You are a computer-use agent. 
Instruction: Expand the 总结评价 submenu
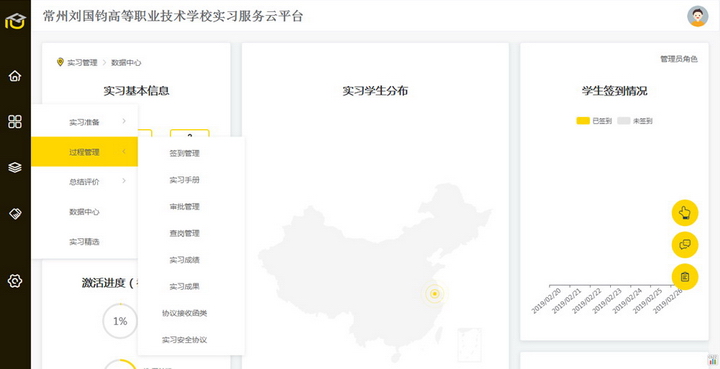coord(84,182)
